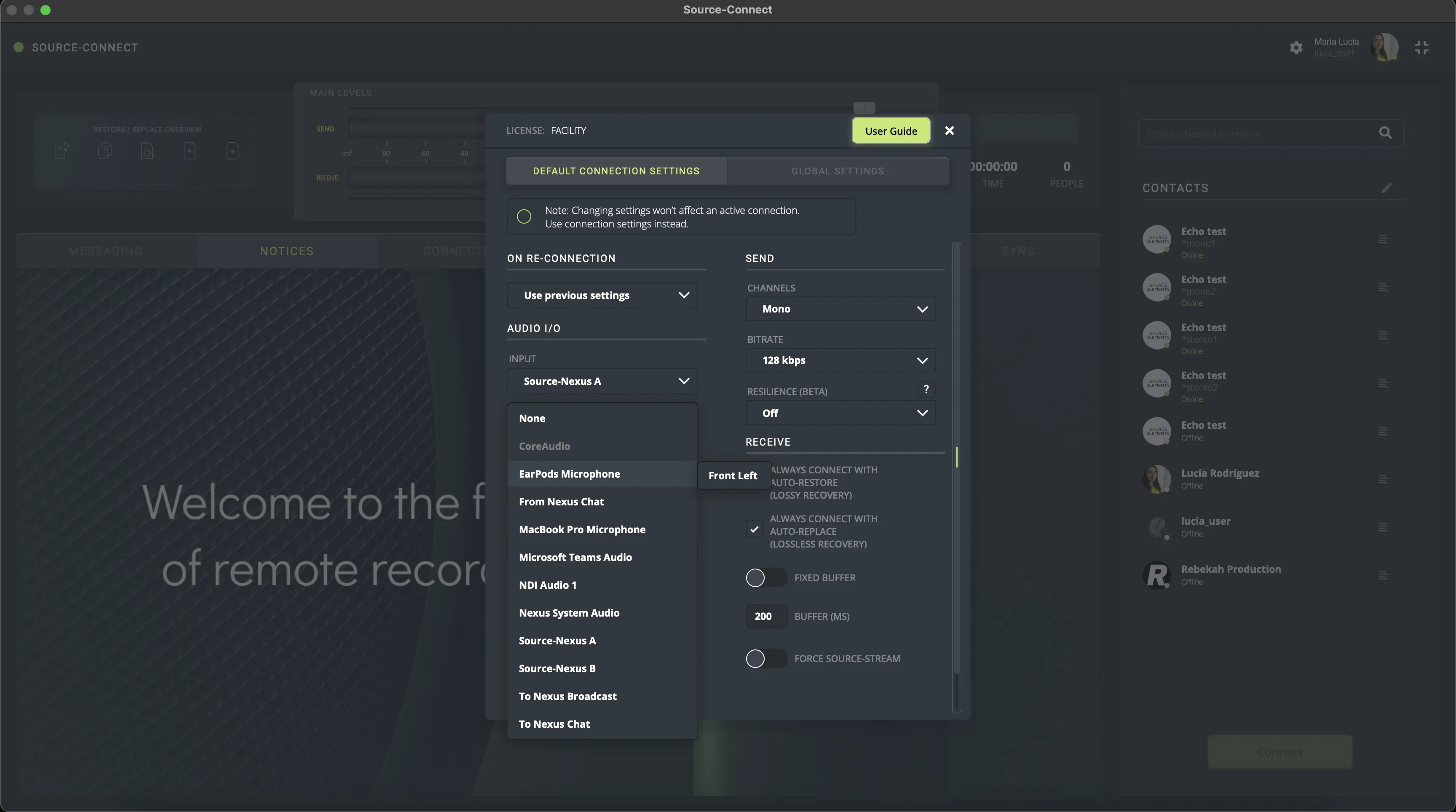The image size is (1456, 812).
Task: Click the stacked files icon in Restore/Replace Overview
Action: click(104, 151)
